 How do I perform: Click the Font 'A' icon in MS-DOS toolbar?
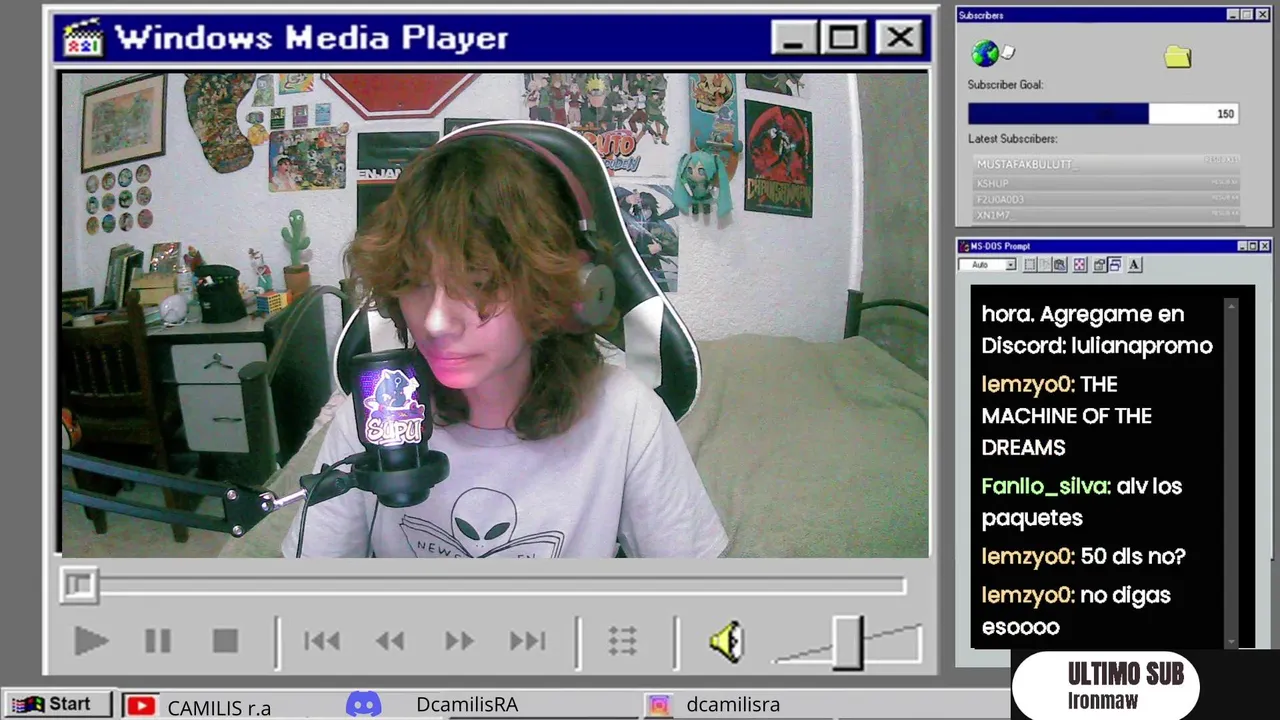pos(1134,265)
